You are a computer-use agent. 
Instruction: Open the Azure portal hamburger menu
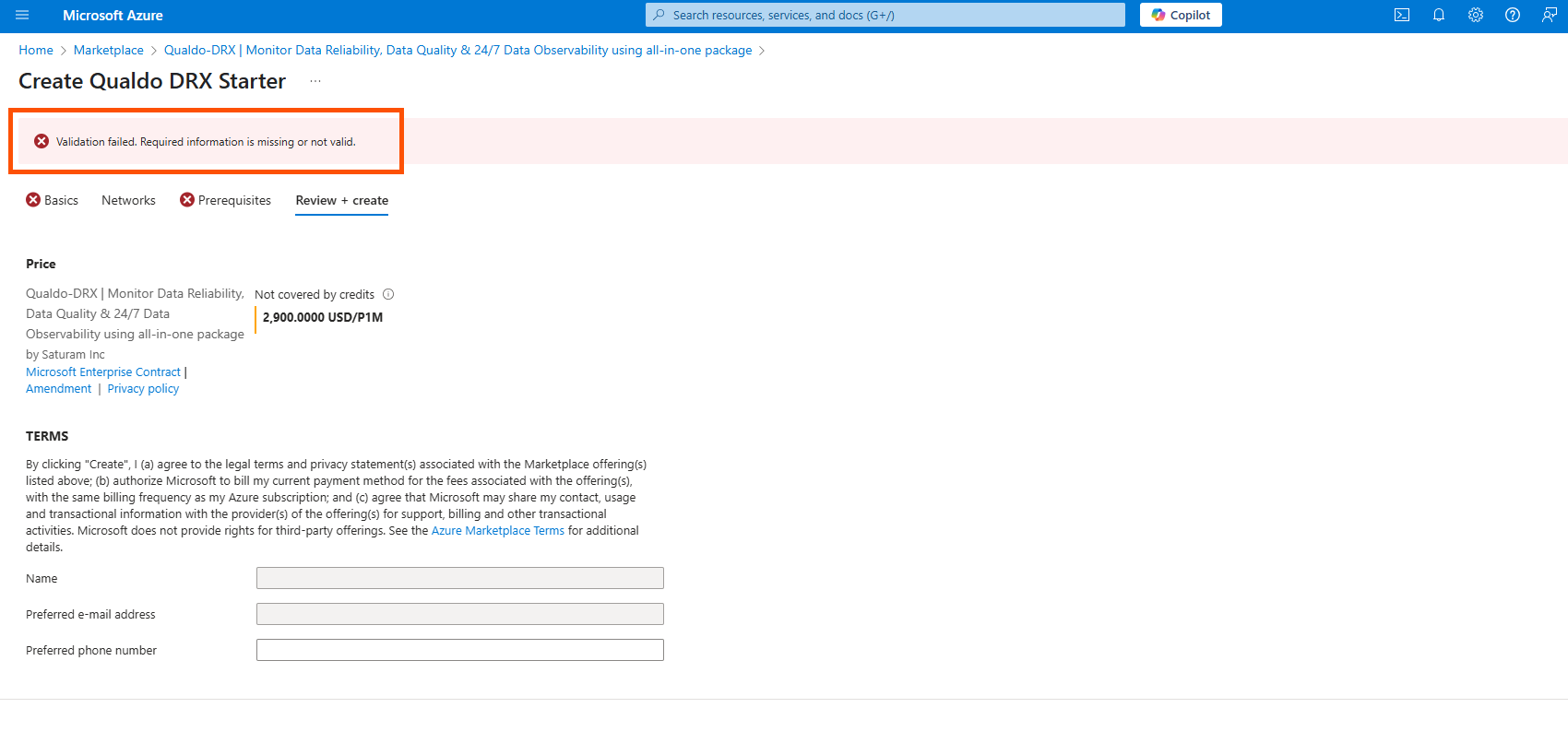tap(22, 16)
